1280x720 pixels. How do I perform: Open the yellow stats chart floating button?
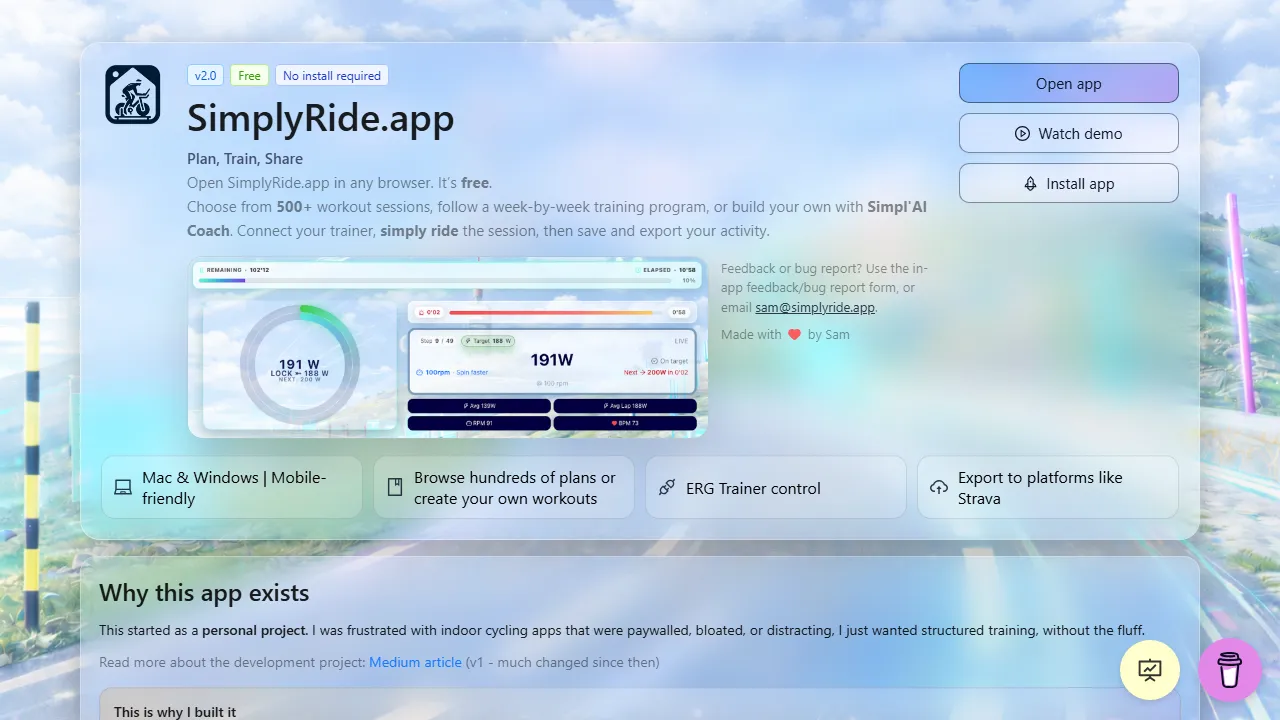tap(1149, 670)
